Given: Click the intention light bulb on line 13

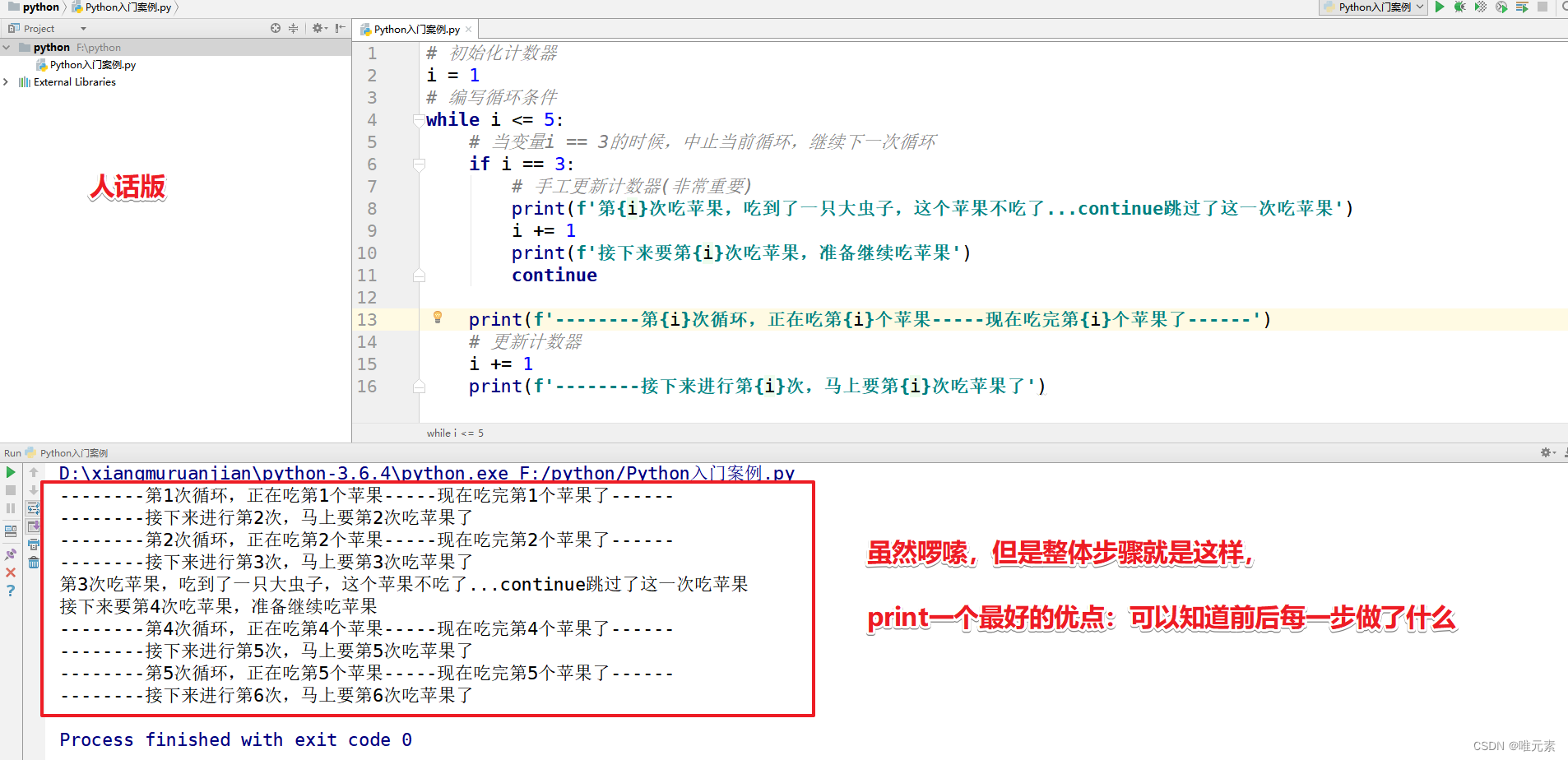Looking at the screenshot, I should coord(438,317).
